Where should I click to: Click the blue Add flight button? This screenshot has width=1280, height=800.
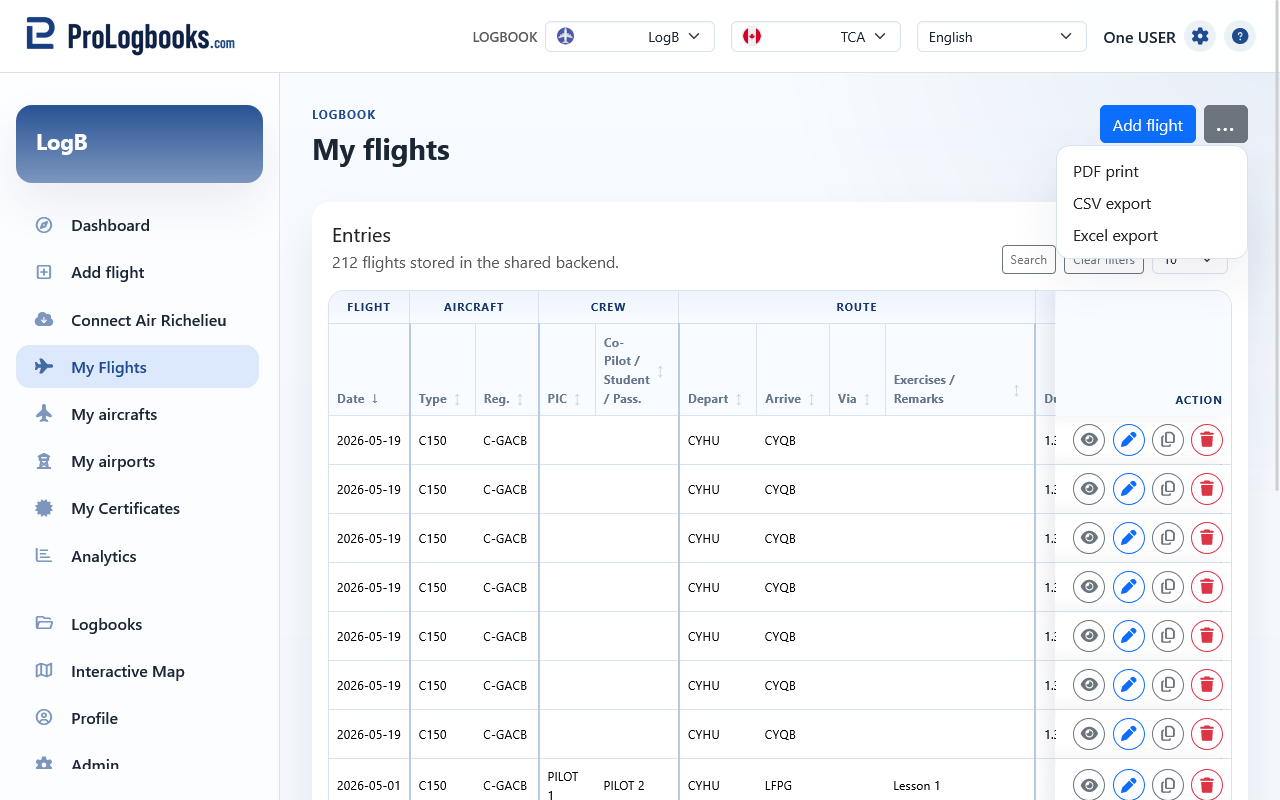click(x=1148, y=124)
